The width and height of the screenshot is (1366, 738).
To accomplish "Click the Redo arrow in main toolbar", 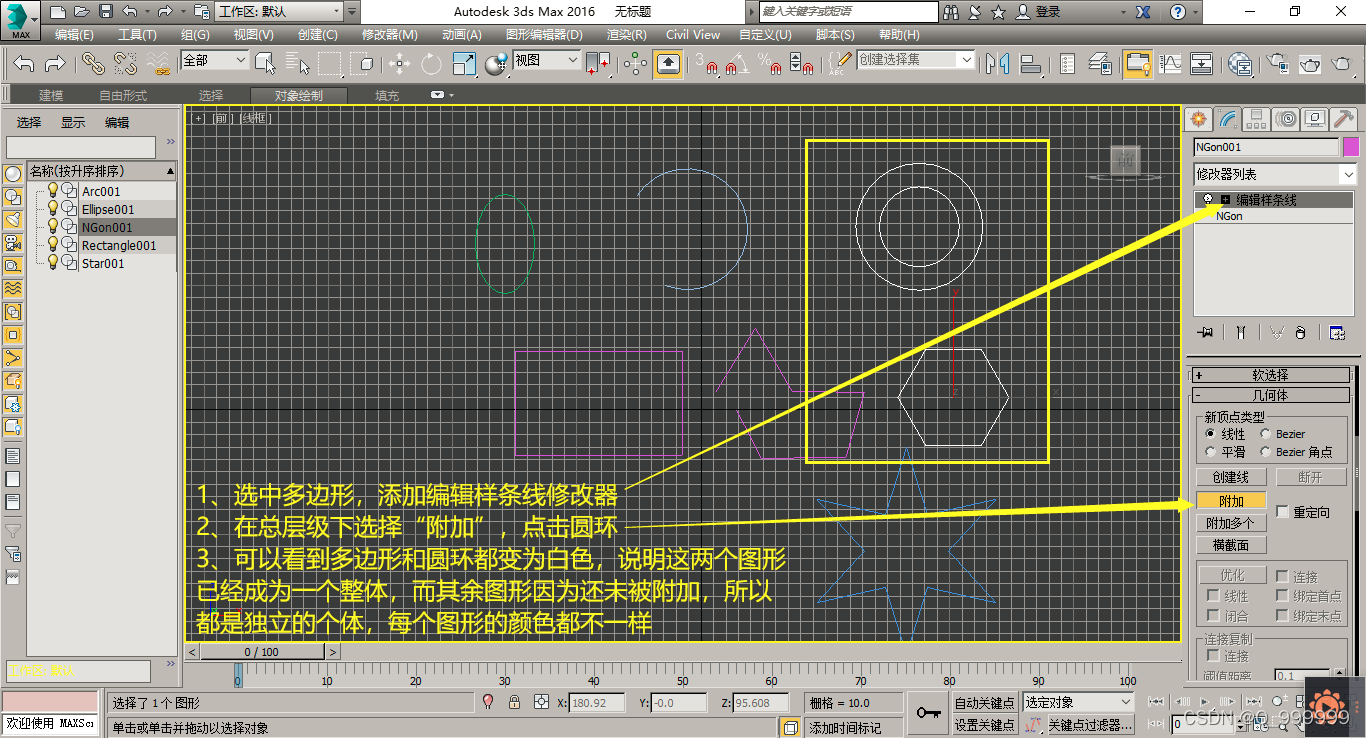I will [x=55, y=63].
